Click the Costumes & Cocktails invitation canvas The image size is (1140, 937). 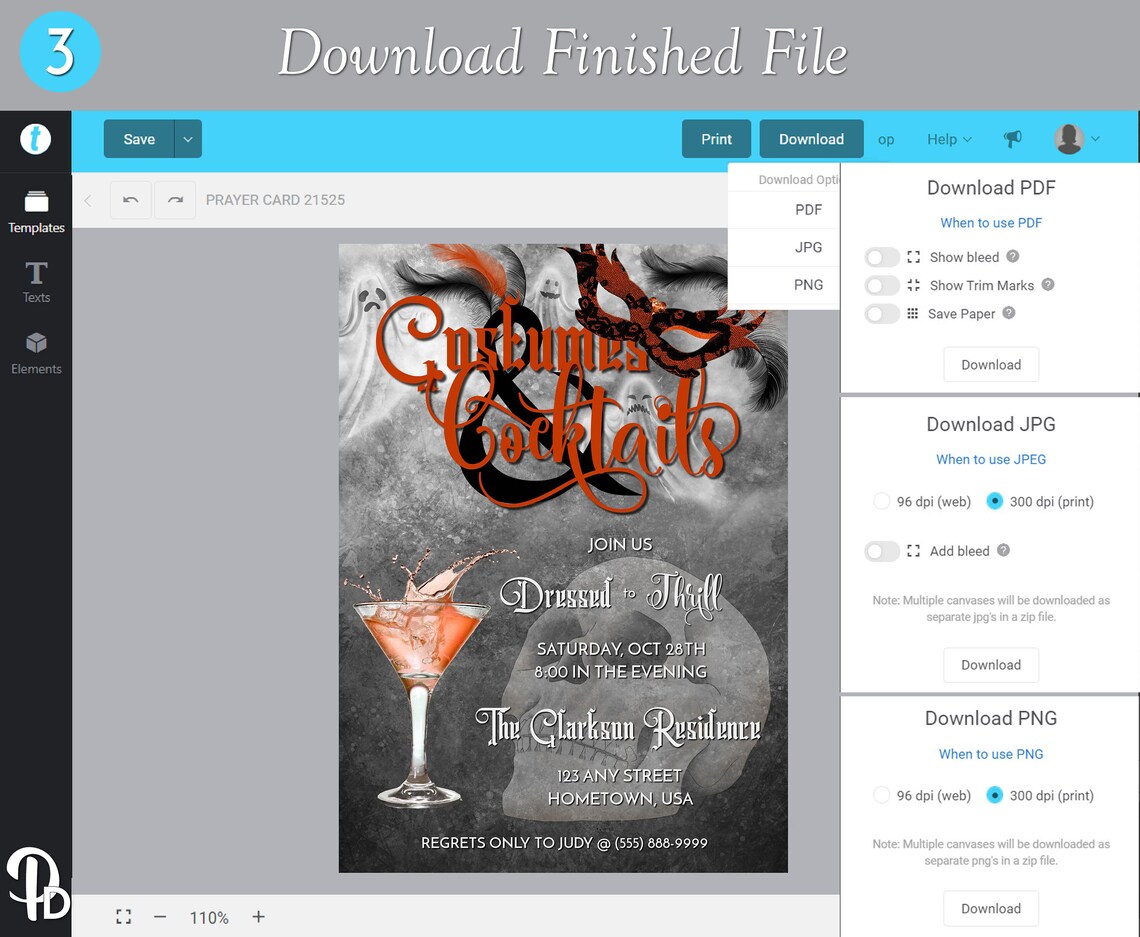(x=563, y=558)
